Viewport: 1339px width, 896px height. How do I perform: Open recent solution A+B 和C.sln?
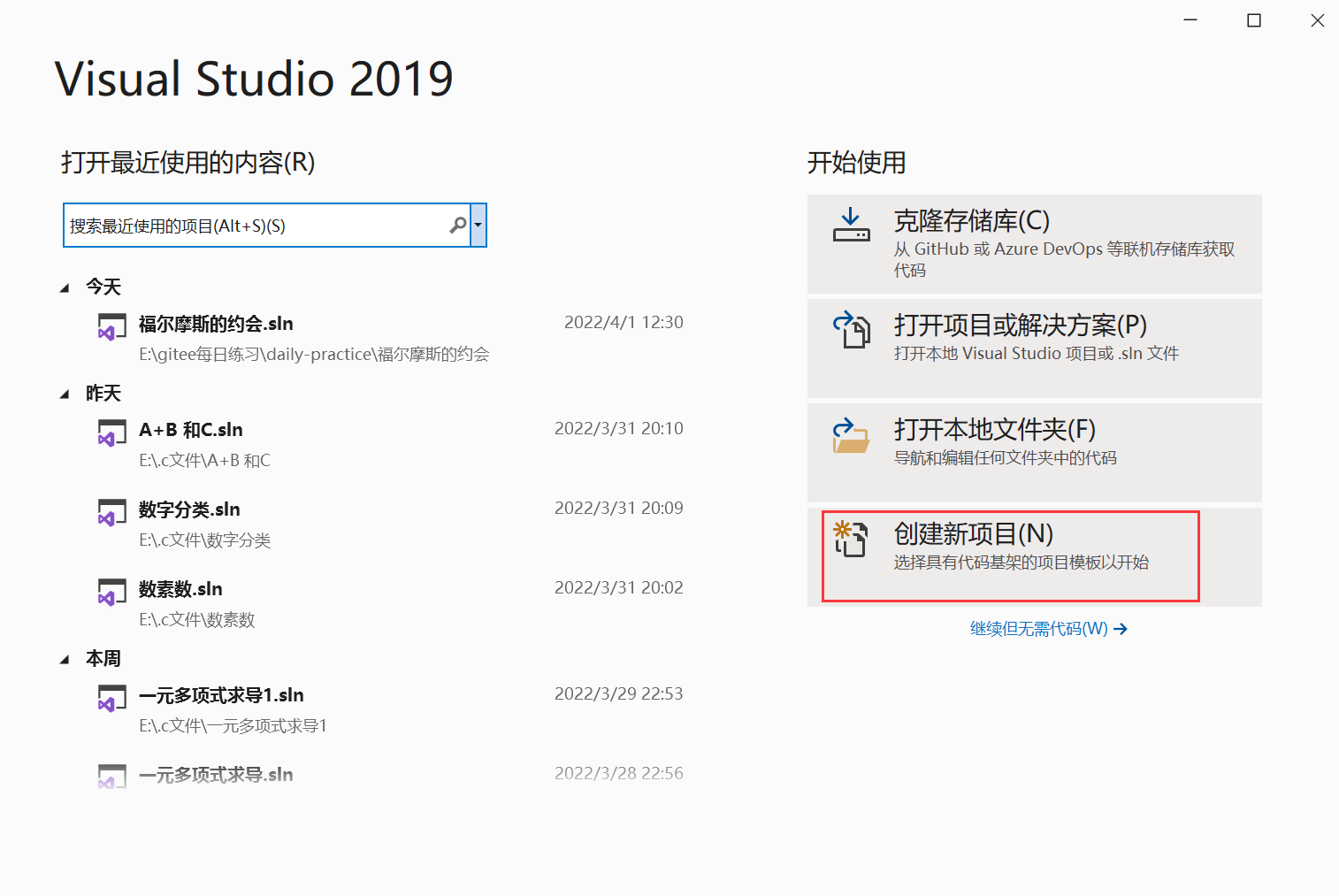(191, 430)
